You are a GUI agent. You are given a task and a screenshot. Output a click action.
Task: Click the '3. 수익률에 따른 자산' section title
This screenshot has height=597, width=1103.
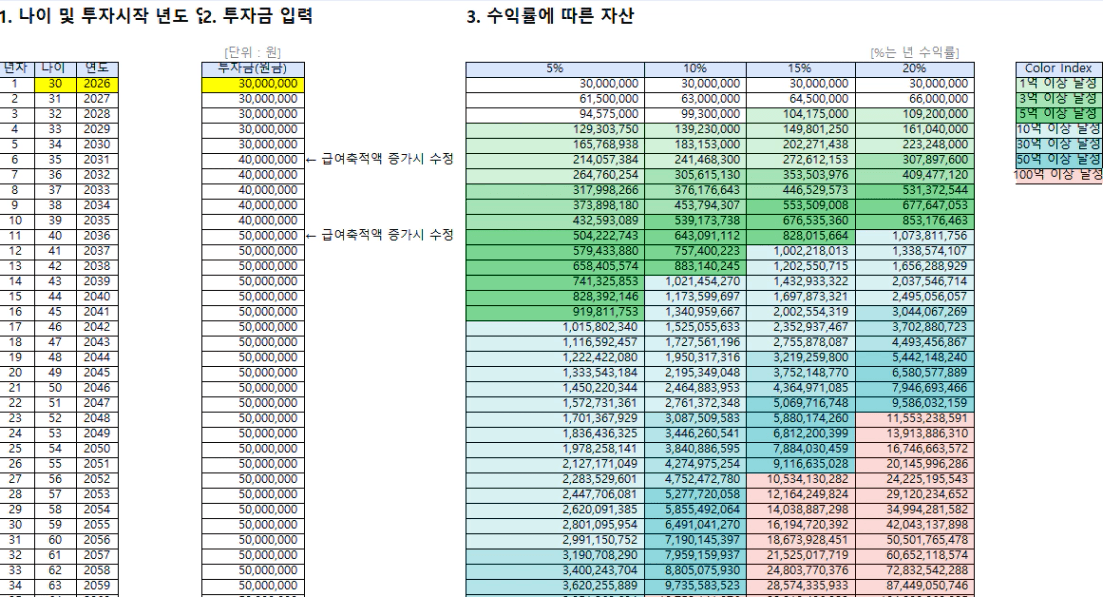(550, 16)
